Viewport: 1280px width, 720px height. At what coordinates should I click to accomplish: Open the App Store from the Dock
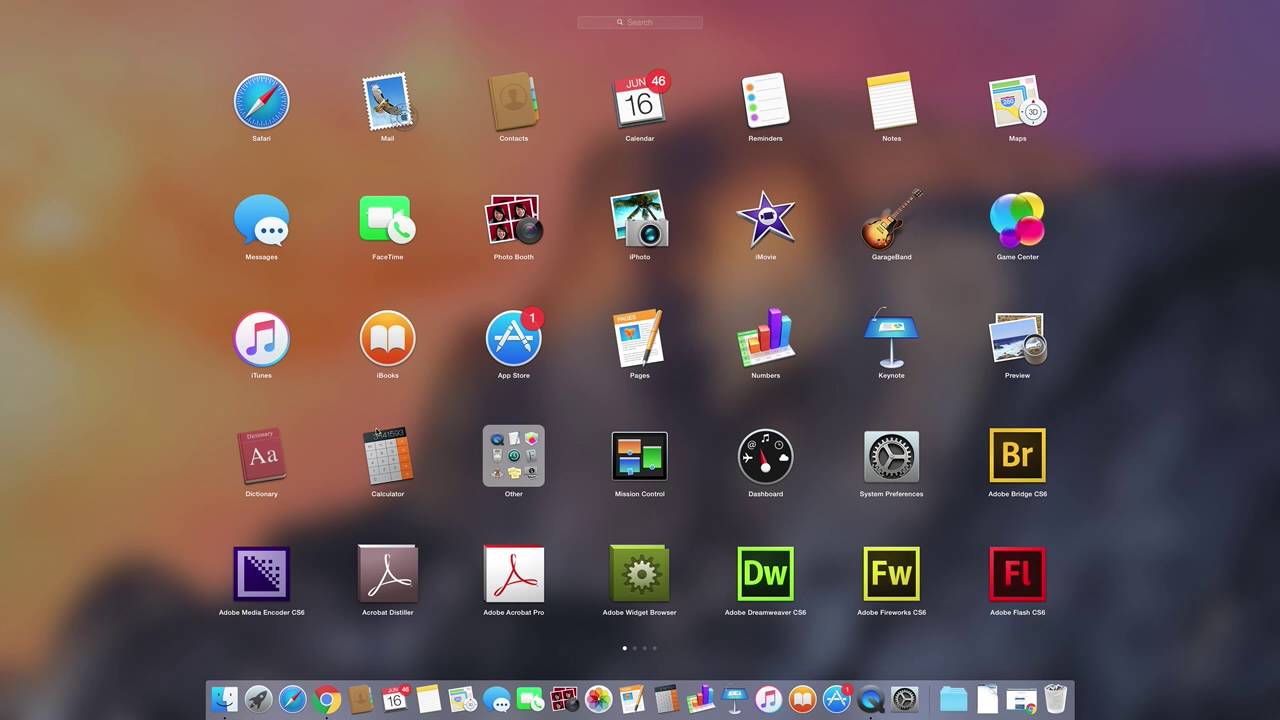point(837,698)
